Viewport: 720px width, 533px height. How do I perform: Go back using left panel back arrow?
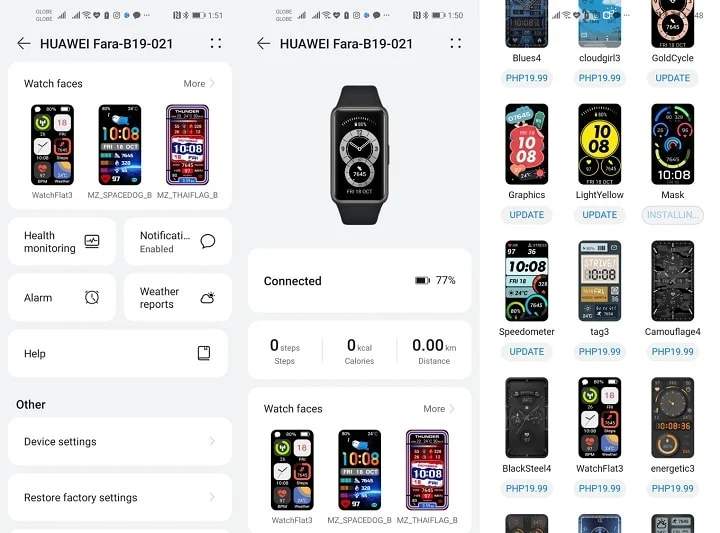tap(24, 44)
